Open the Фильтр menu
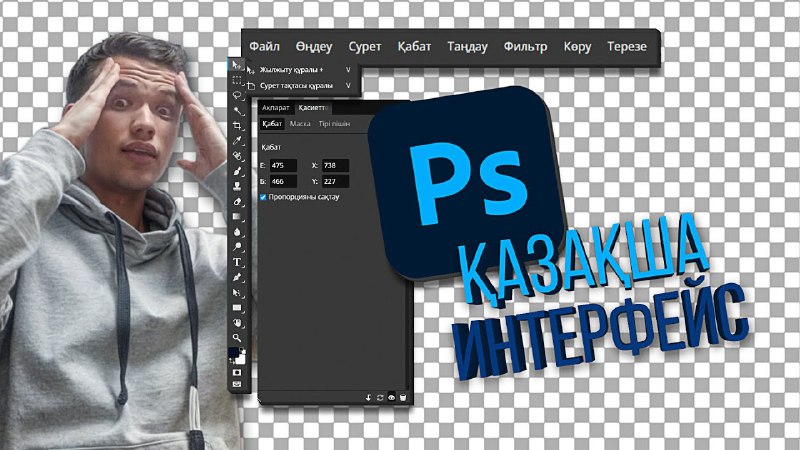 pyautogui.click(x=526, y=46)
